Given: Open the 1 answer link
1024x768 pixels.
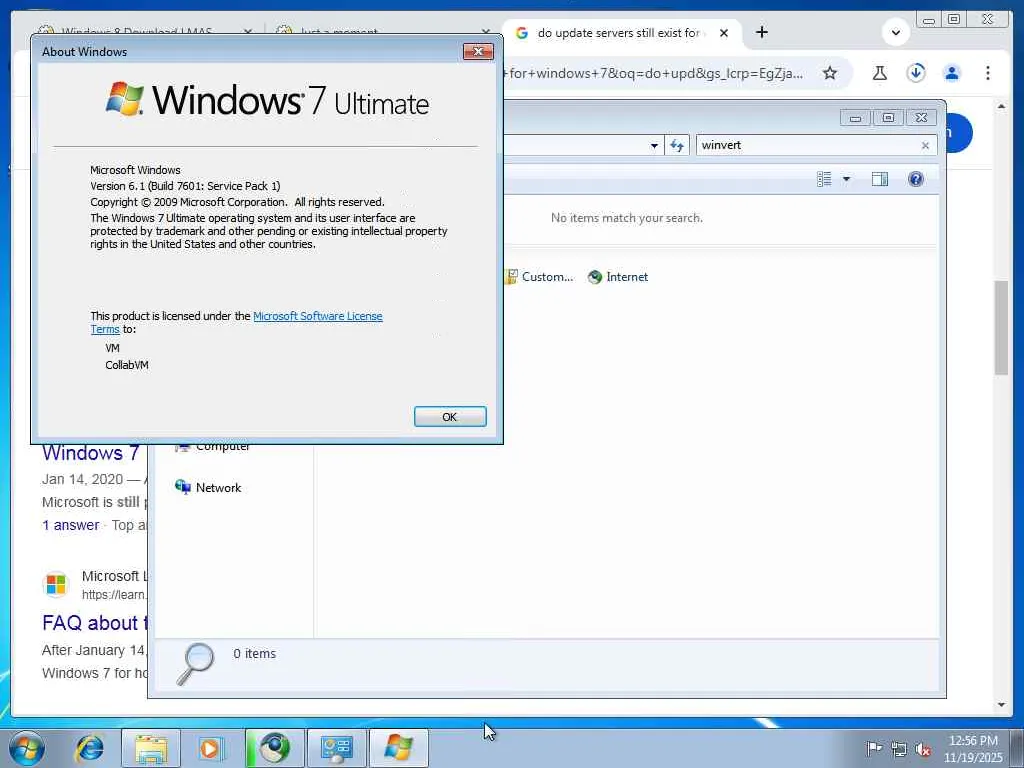Looking at the screenshot, I should tap(71, 525).
